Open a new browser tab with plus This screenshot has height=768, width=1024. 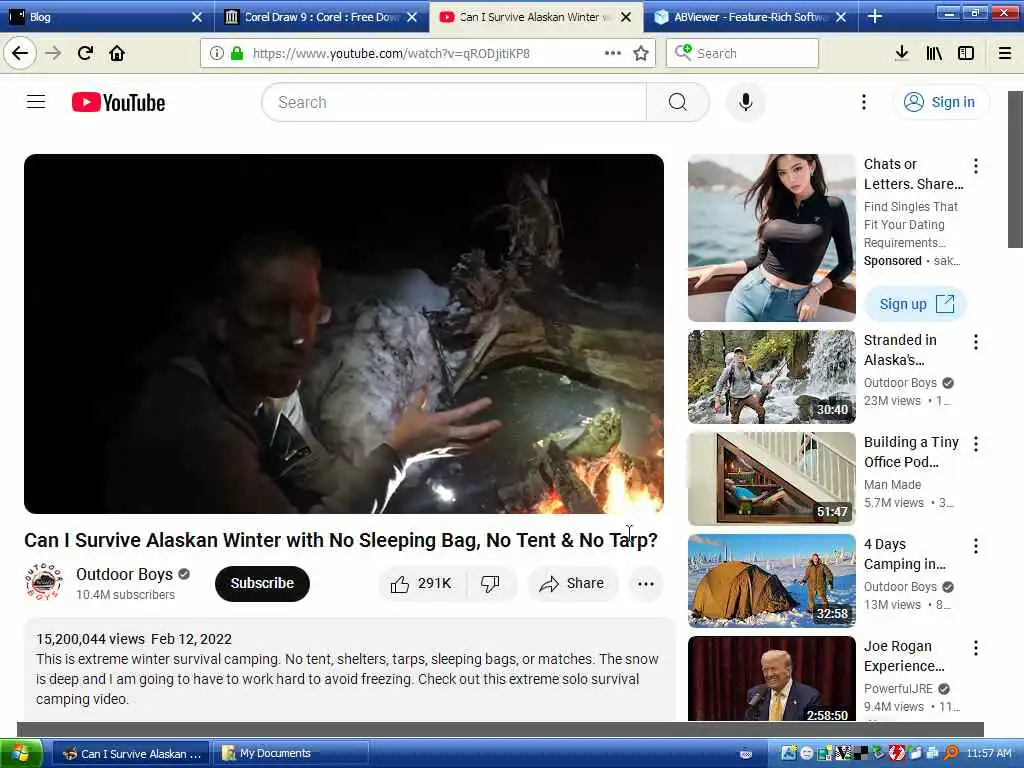[x=874, y=17]
